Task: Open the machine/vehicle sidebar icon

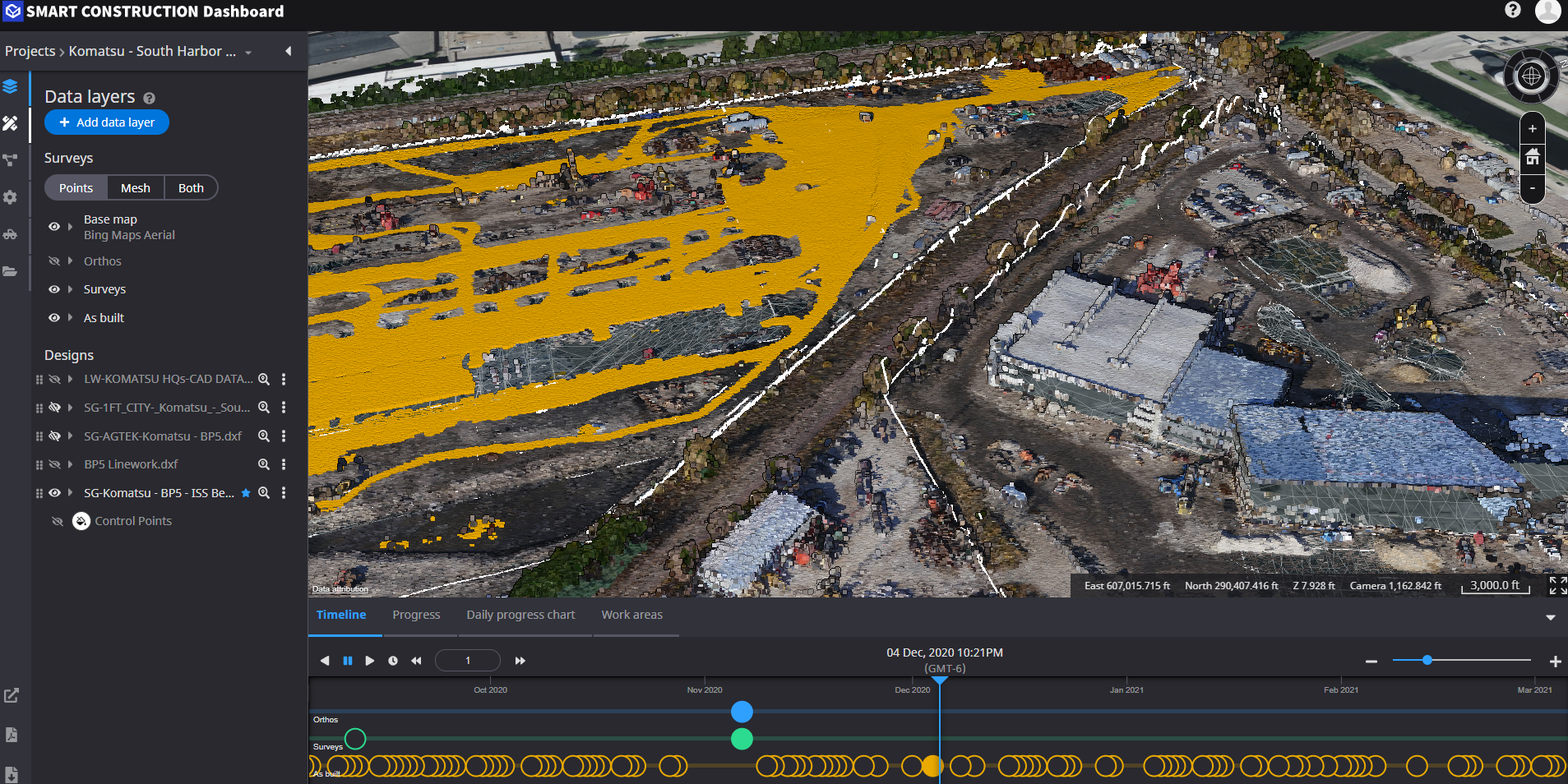Action: click(12, 235)
